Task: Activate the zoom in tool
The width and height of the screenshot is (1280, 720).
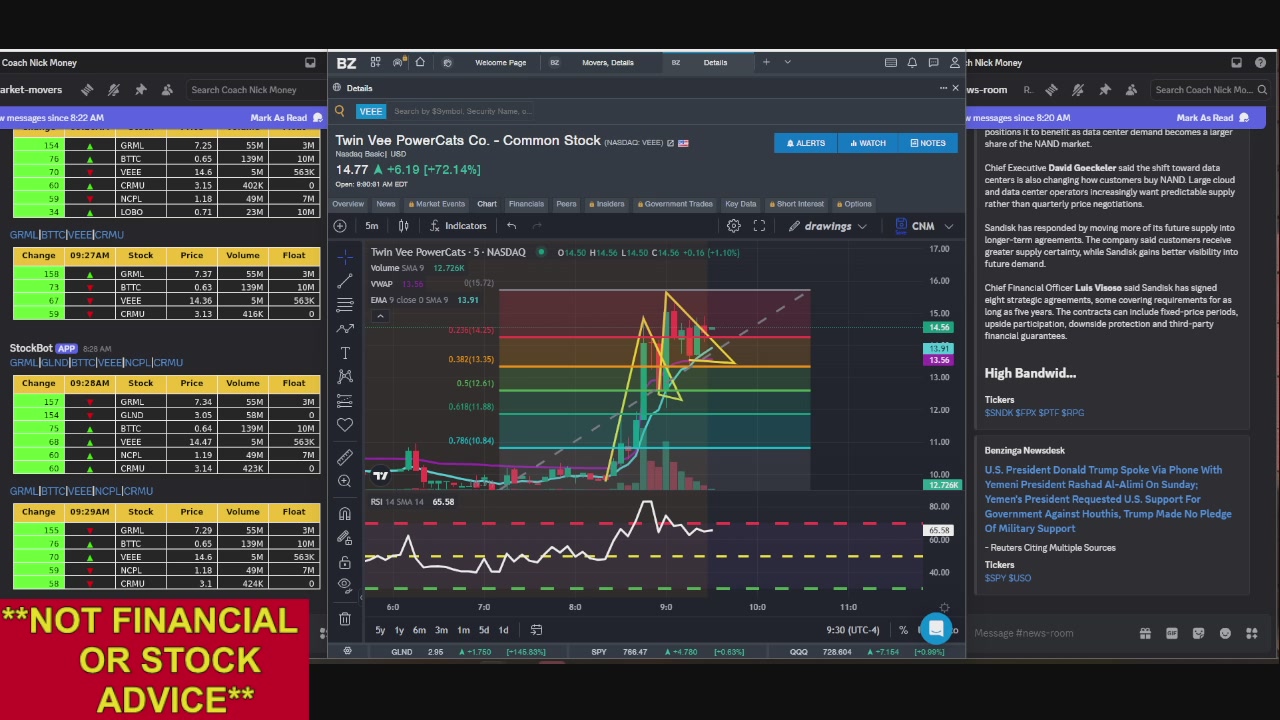Action: pyautogui.click(x=345, y=481)
